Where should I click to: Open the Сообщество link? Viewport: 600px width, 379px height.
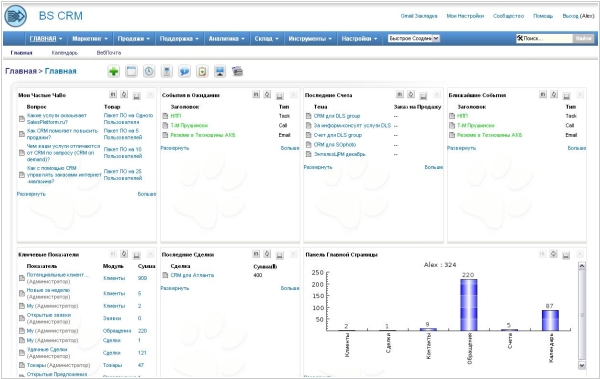(508, 16)
